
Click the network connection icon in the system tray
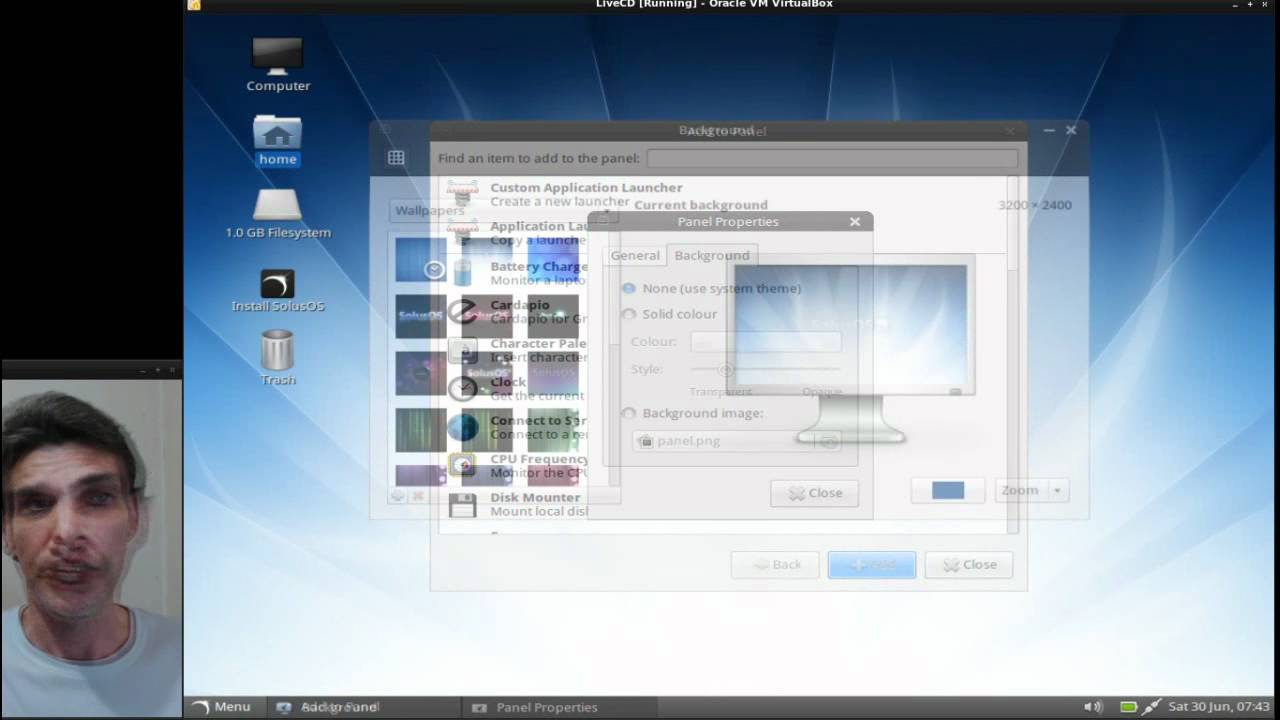coord(1152,707)
